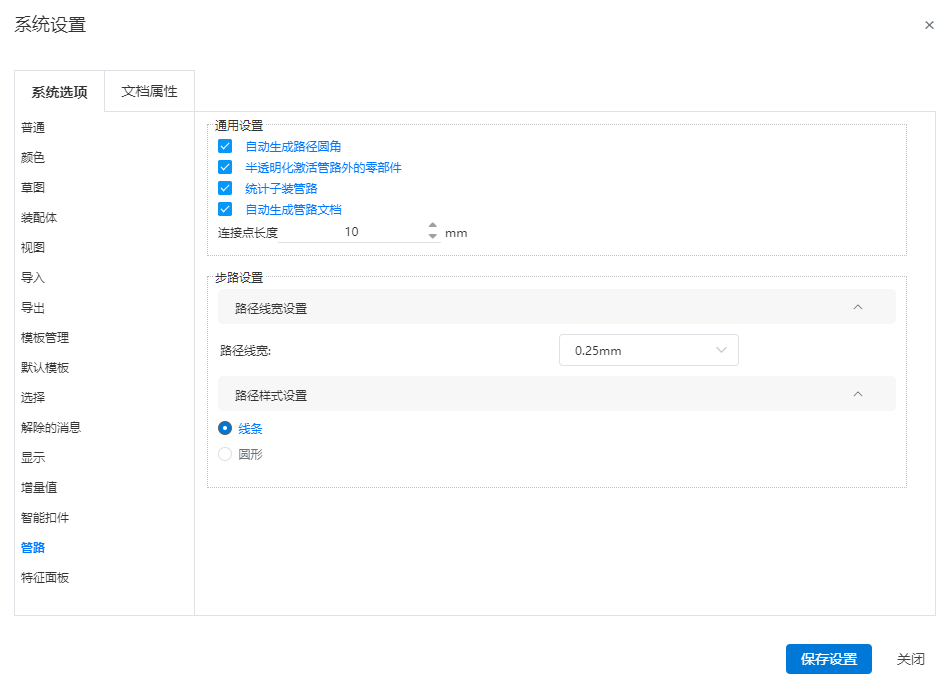Select the 圆形 radio button

pos(225,455)
